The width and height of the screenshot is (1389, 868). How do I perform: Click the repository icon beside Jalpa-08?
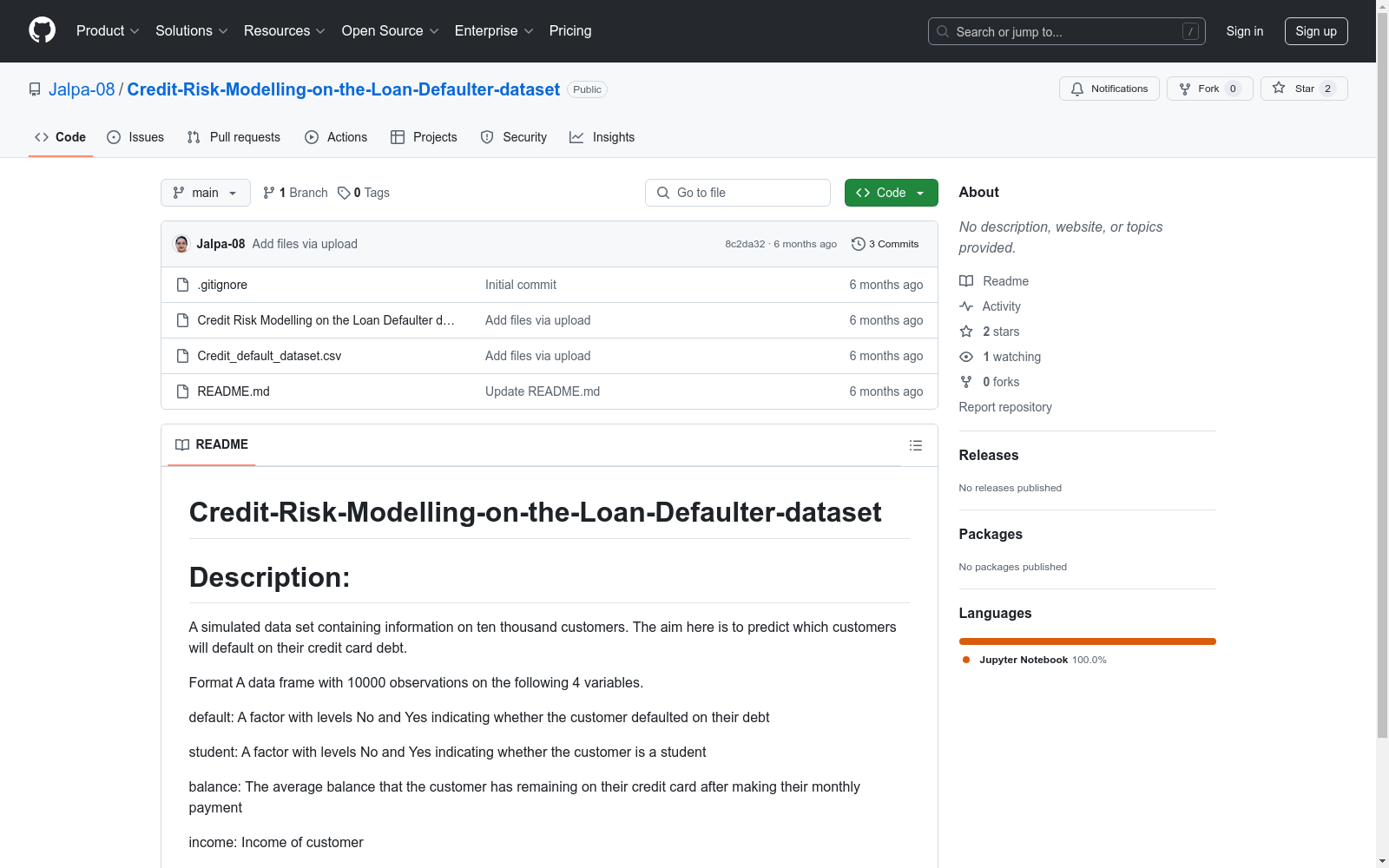coord(35,89)
